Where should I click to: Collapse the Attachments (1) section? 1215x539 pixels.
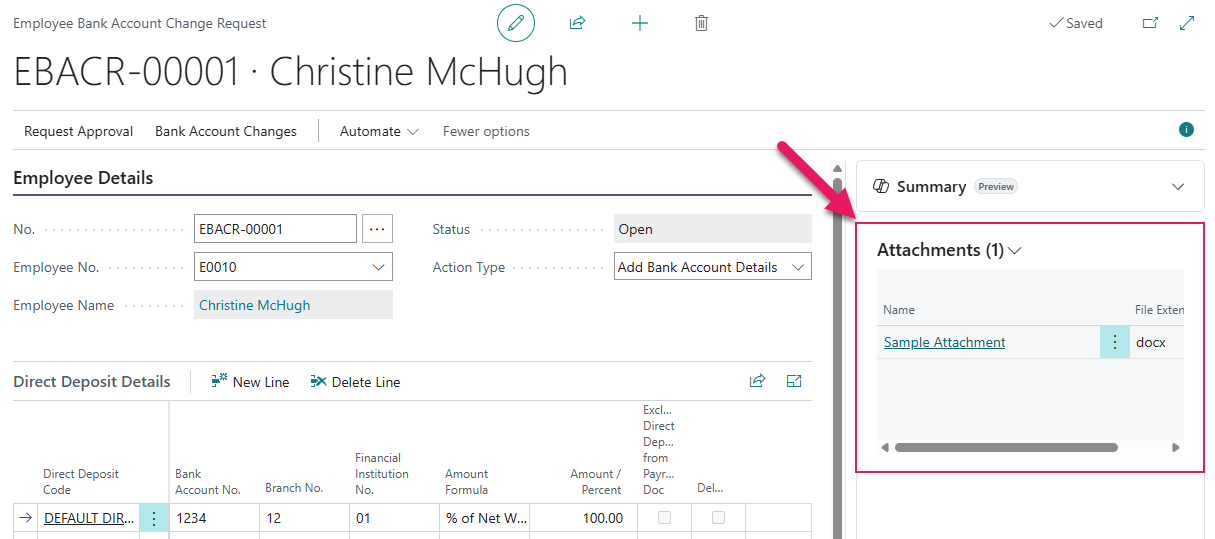pyautogui.click(x=1016, y=250)
